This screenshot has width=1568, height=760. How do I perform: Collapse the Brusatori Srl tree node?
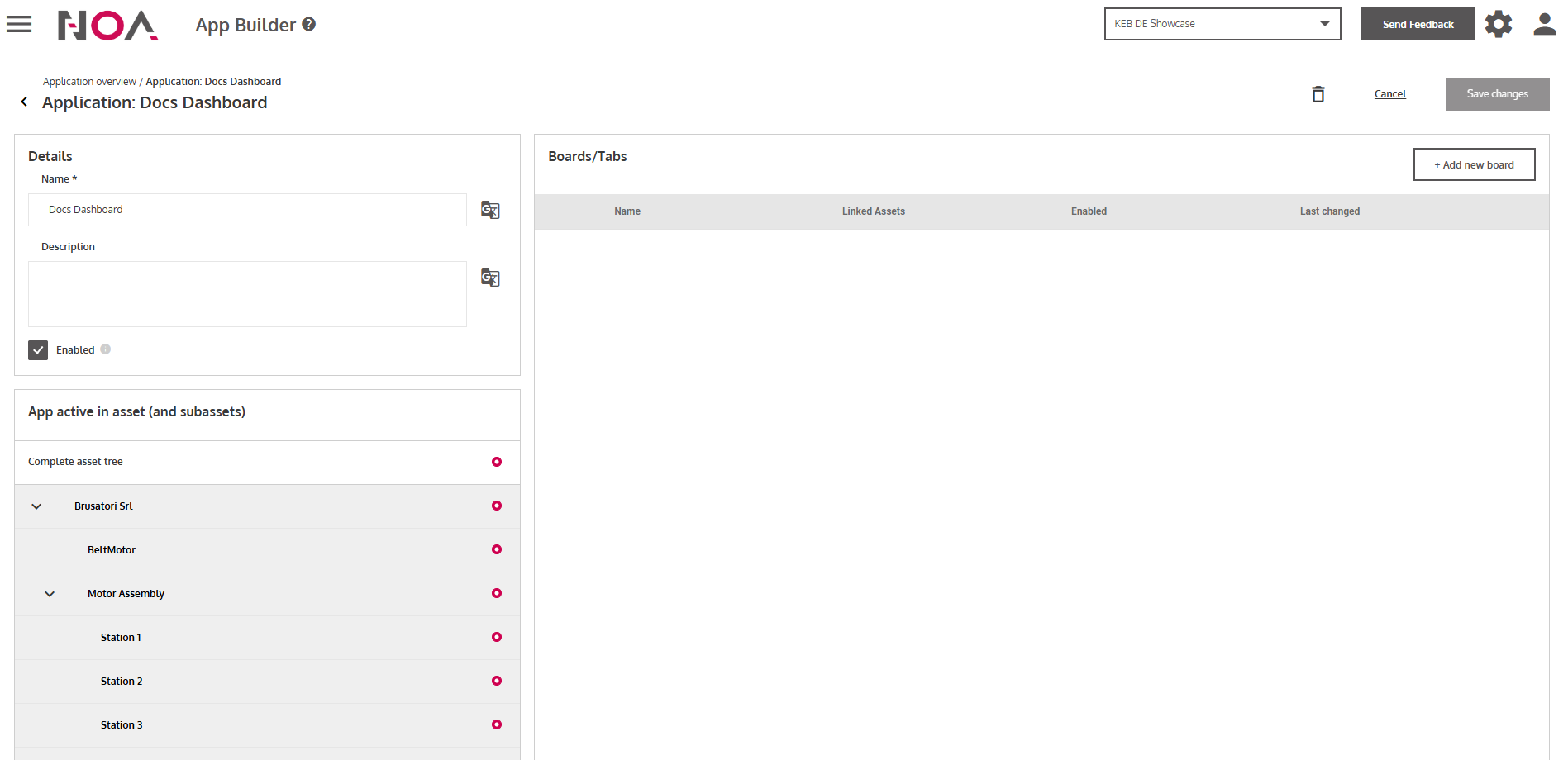pos(36,506)
